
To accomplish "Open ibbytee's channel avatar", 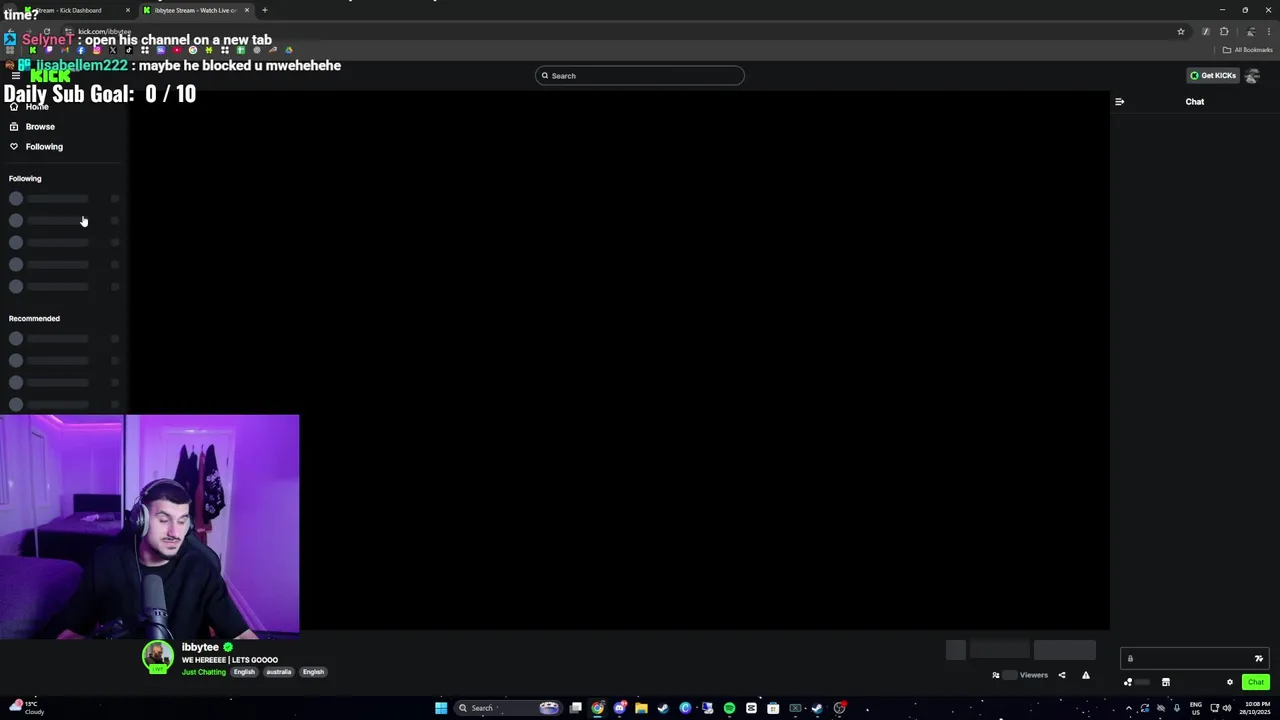I will 157,656.
